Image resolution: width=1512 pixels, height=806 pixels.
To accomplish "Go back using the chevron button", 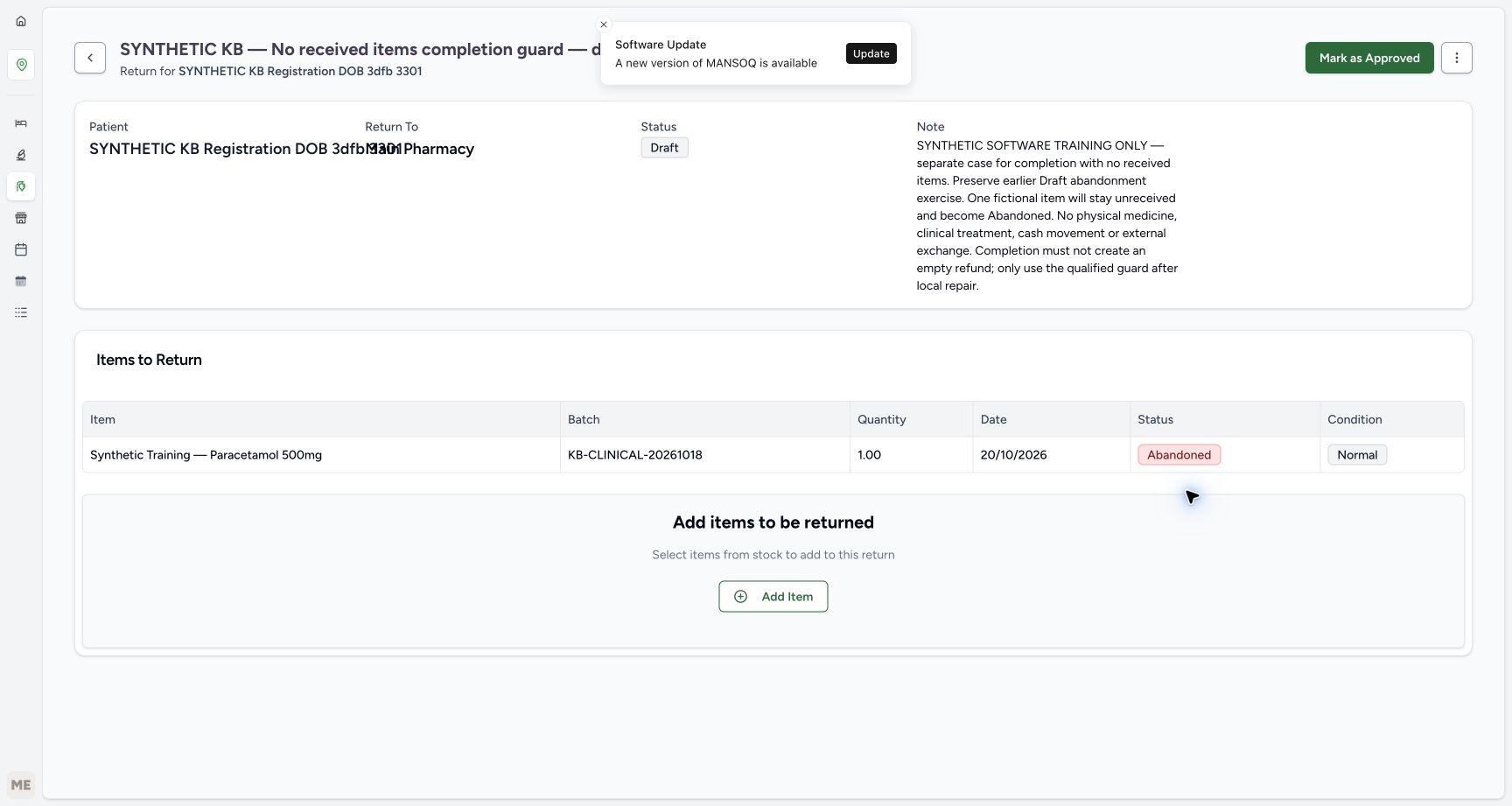I will pyautogui.click(x=90, y=58).
